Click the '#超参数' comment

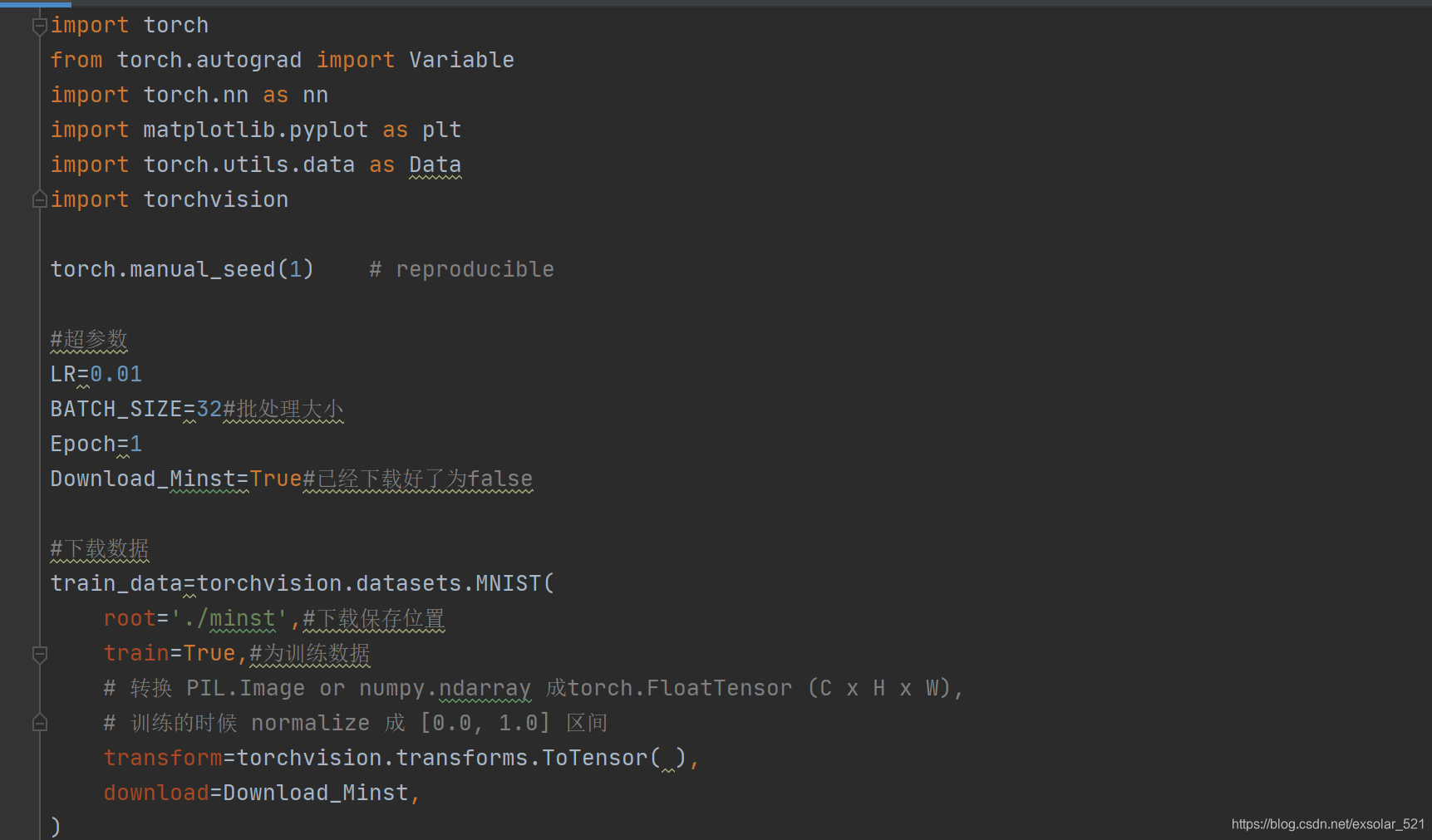[x=89, y=340]
